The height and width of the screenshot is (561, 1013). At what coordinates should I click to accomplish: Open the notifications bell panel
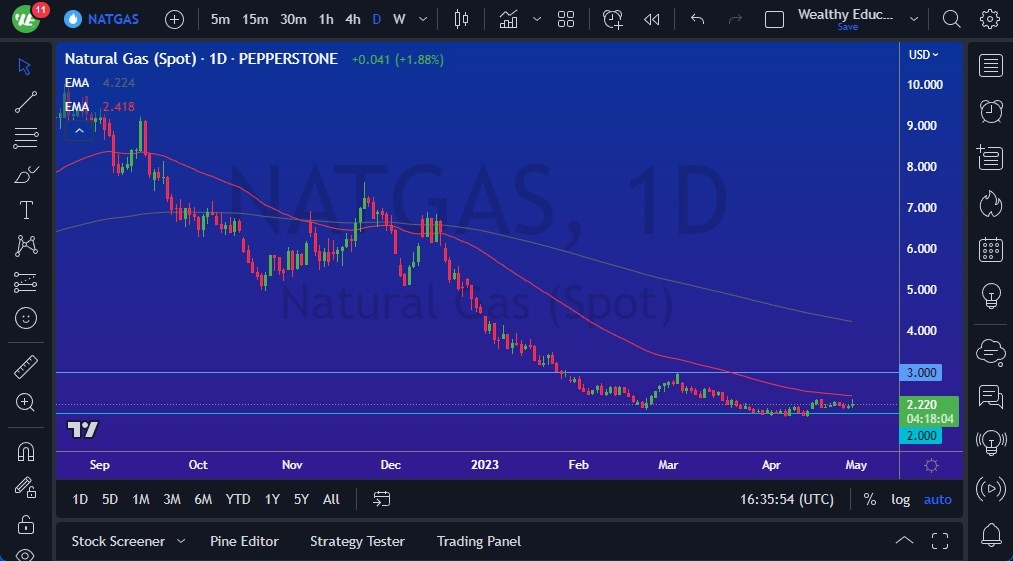pos(990,535)
